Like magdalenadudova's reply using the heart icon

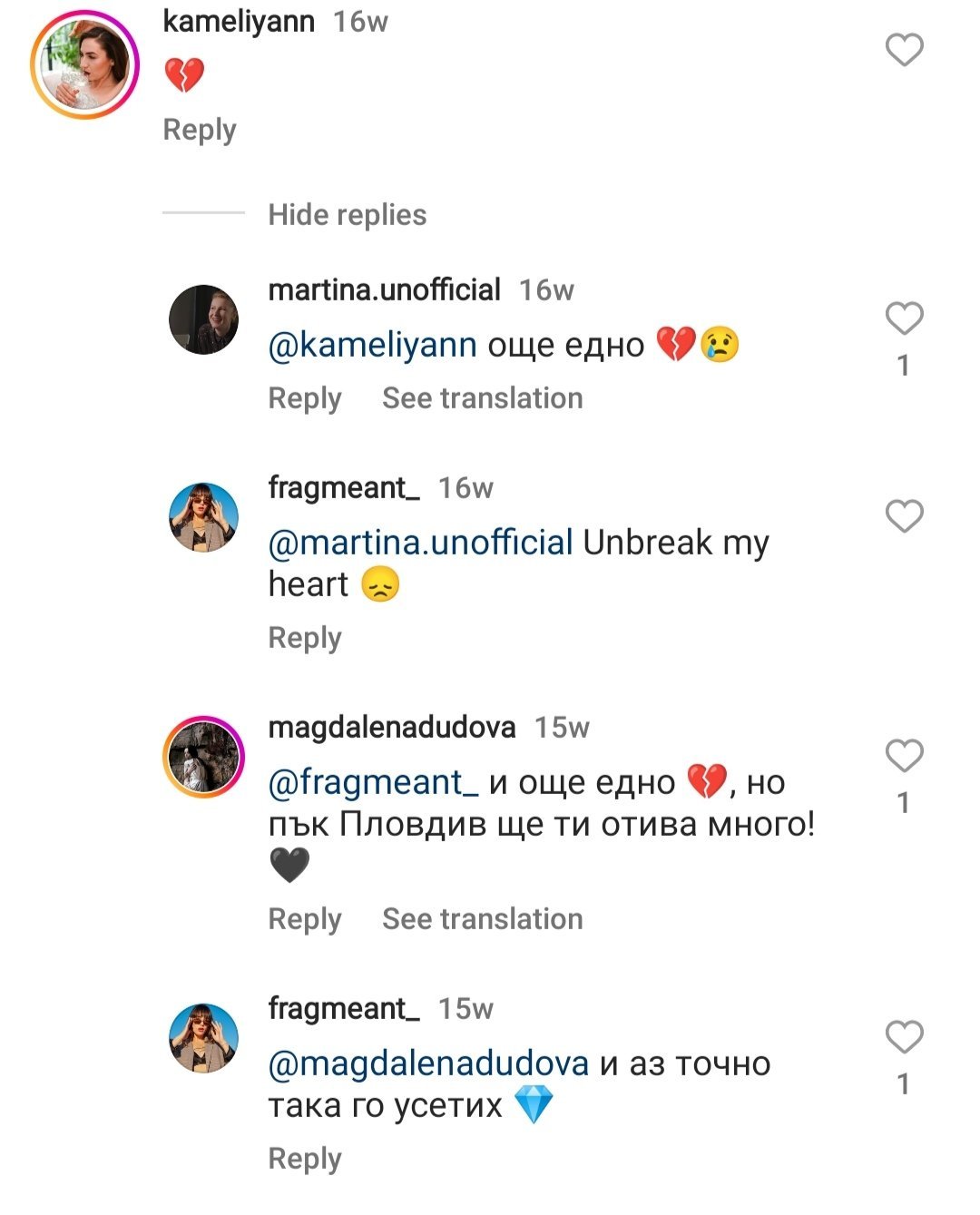coord(904,756)
